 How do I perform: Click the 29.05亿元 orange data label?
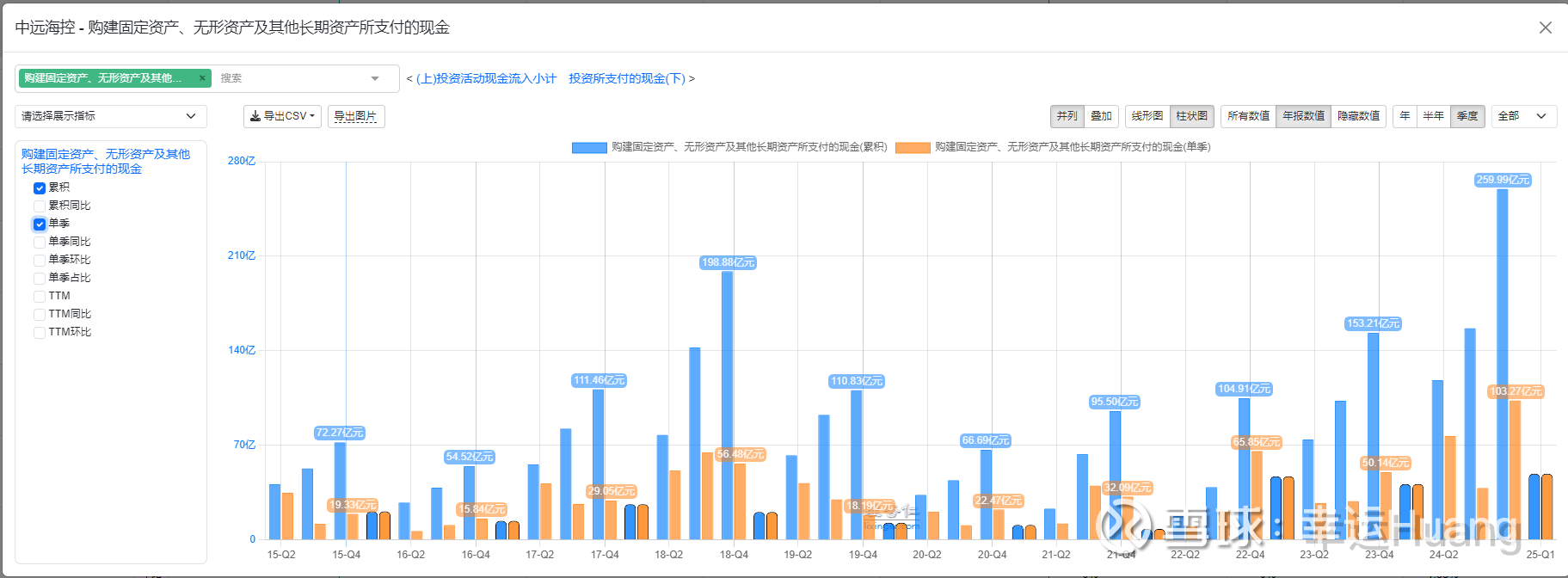pos(612,491)
